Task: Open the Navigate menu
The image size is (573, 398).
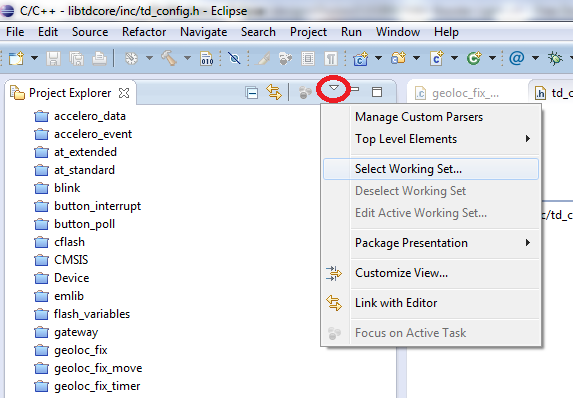Action: (204, 32)
